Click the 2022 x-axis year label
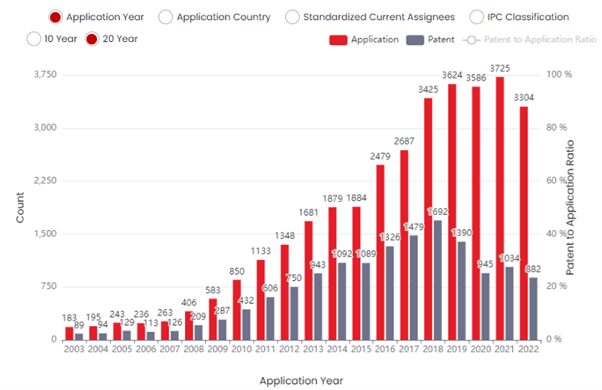 pyautogui.click(x=528, y=349)
